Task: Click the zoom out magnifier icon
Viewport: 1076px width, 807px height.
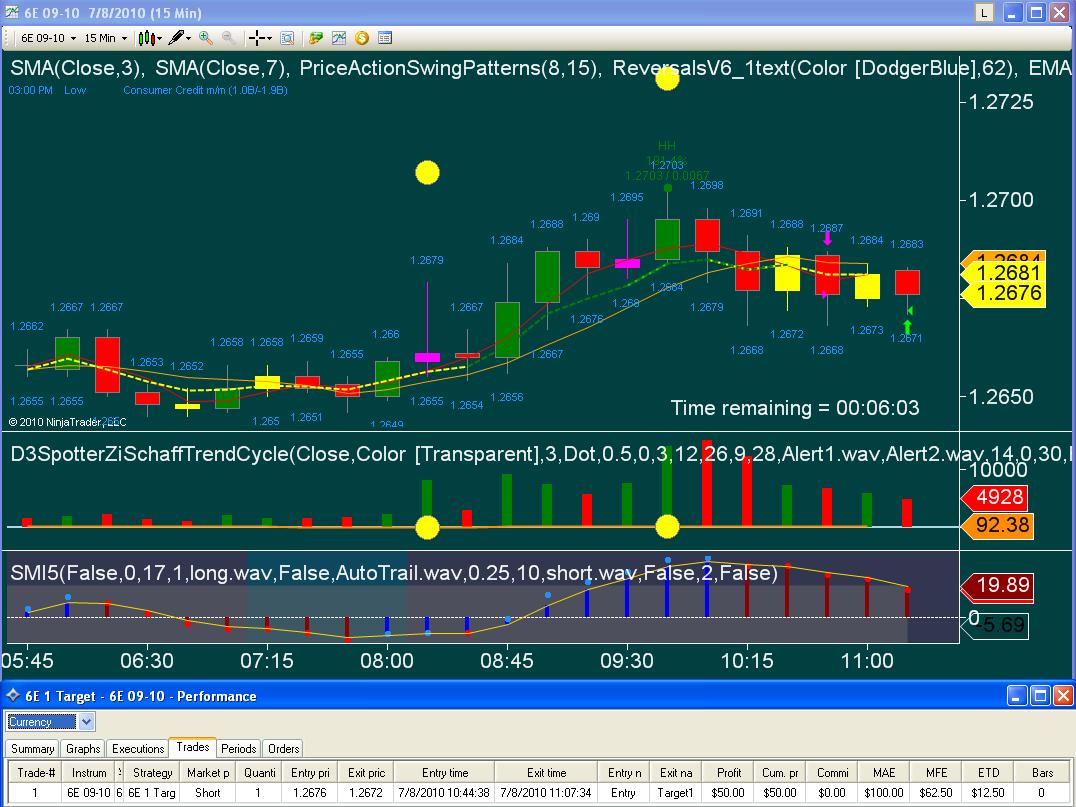Action: [x=229, y=38]
